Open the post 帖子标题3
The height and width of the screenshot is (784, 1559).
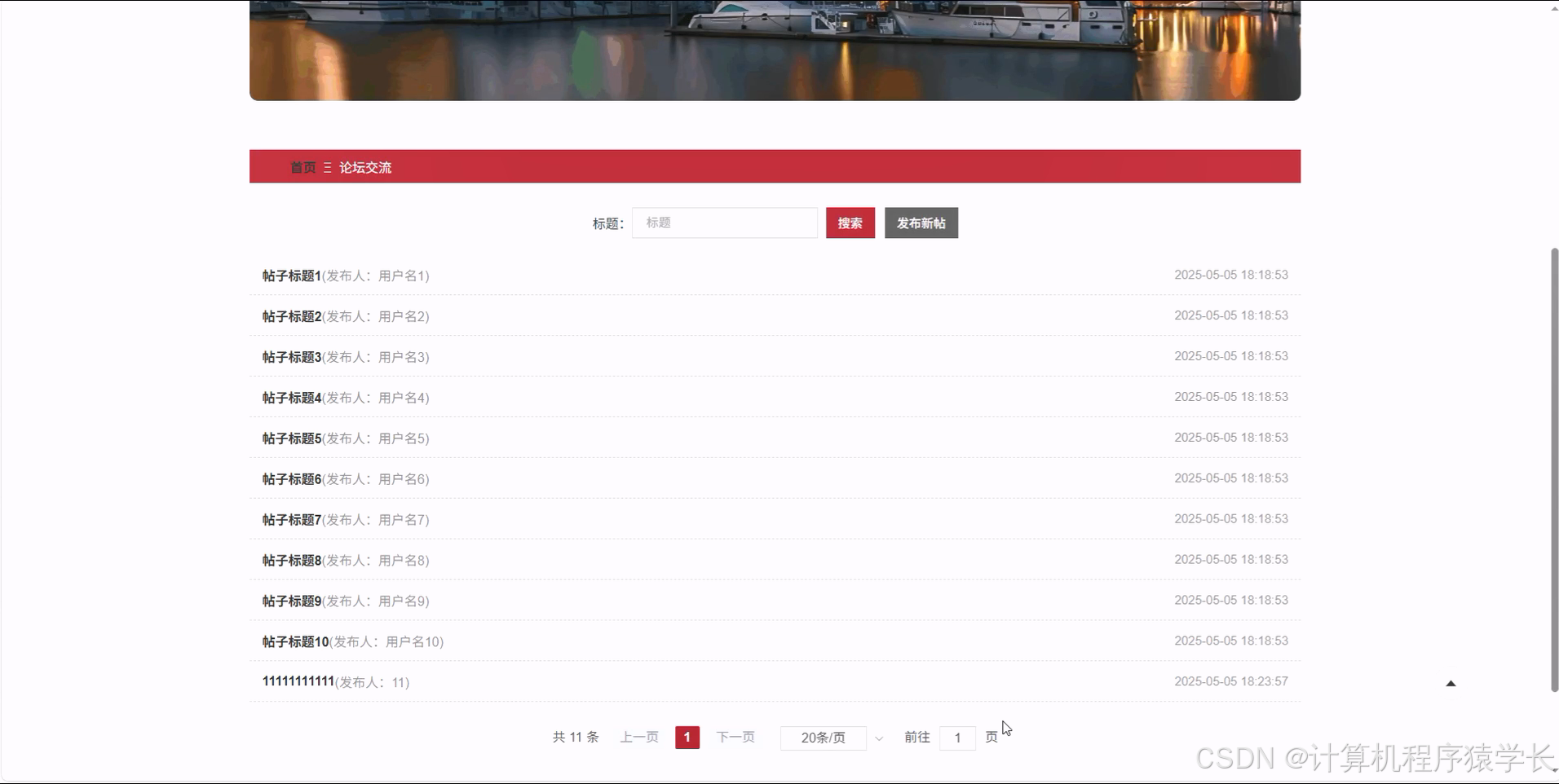tap(291, 356)
